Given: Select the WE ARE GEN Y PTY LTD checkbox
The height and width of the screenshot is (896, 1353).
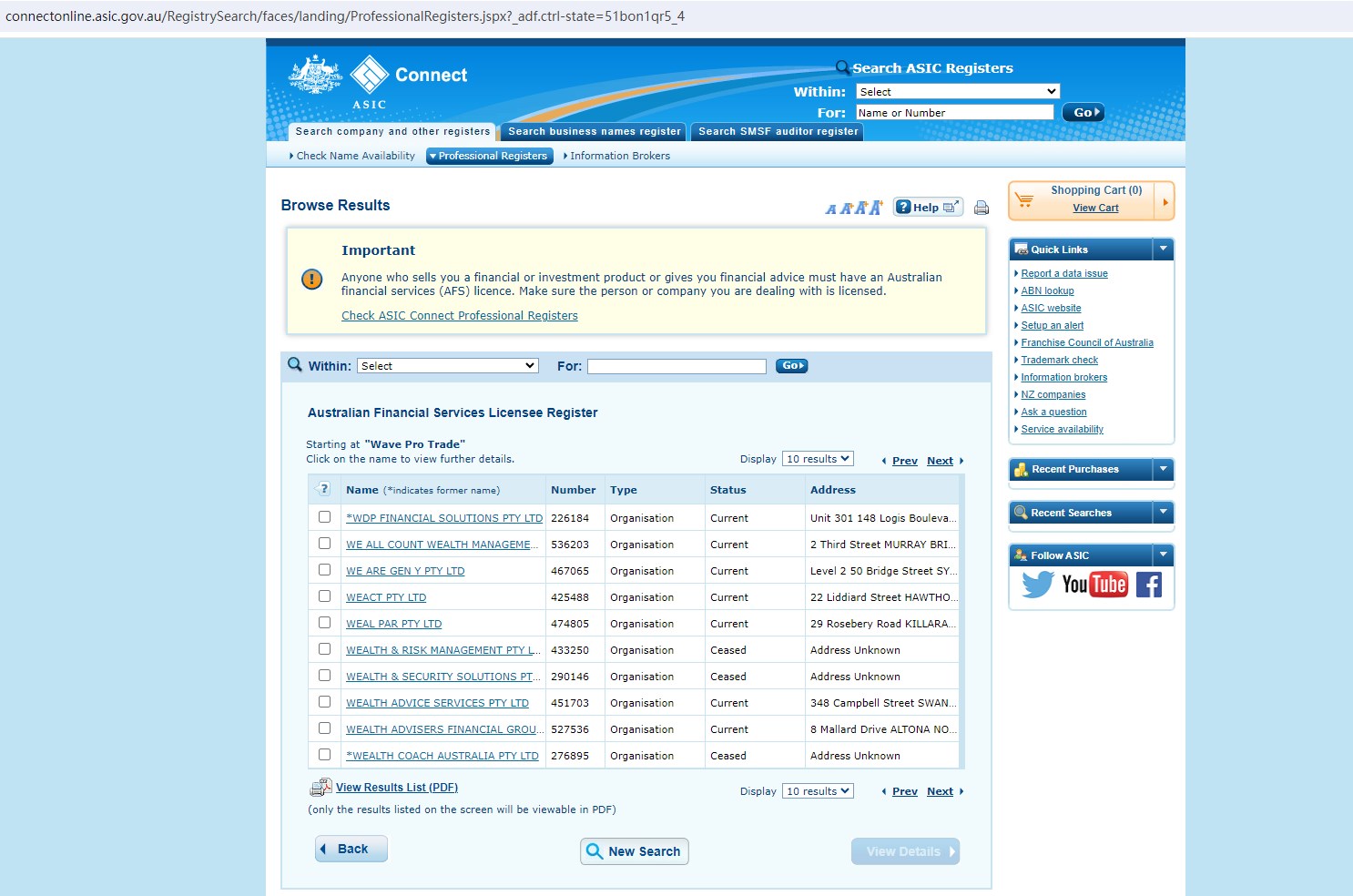Looking at the screenshot, I should point(324,570).
